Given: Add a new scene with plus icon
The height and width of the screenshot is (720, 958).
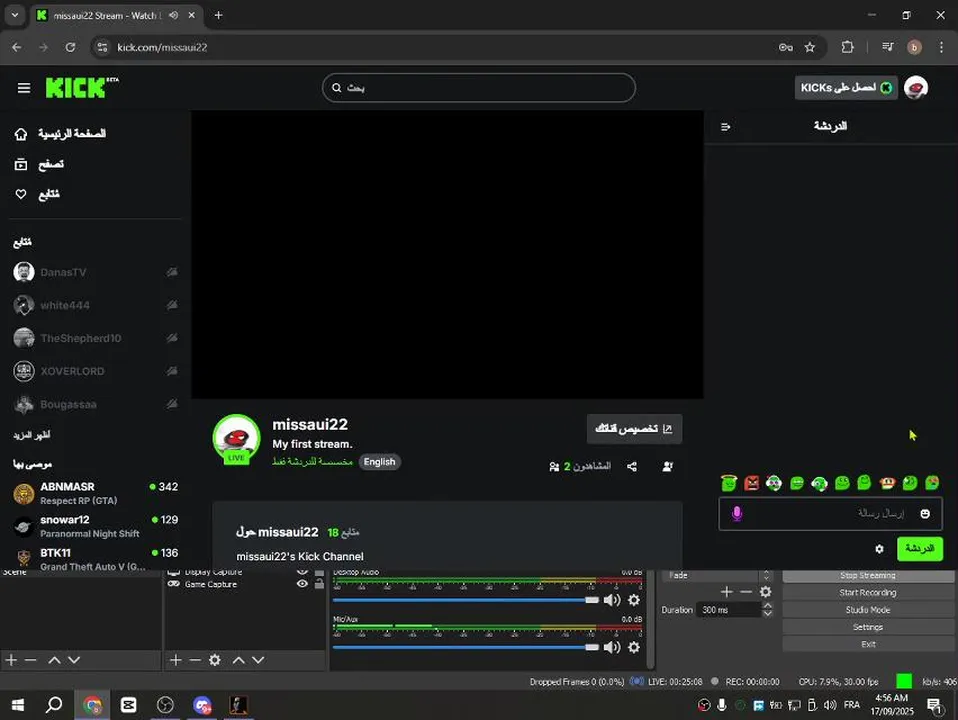Looking at the screenshot, I should pos(11,660).
